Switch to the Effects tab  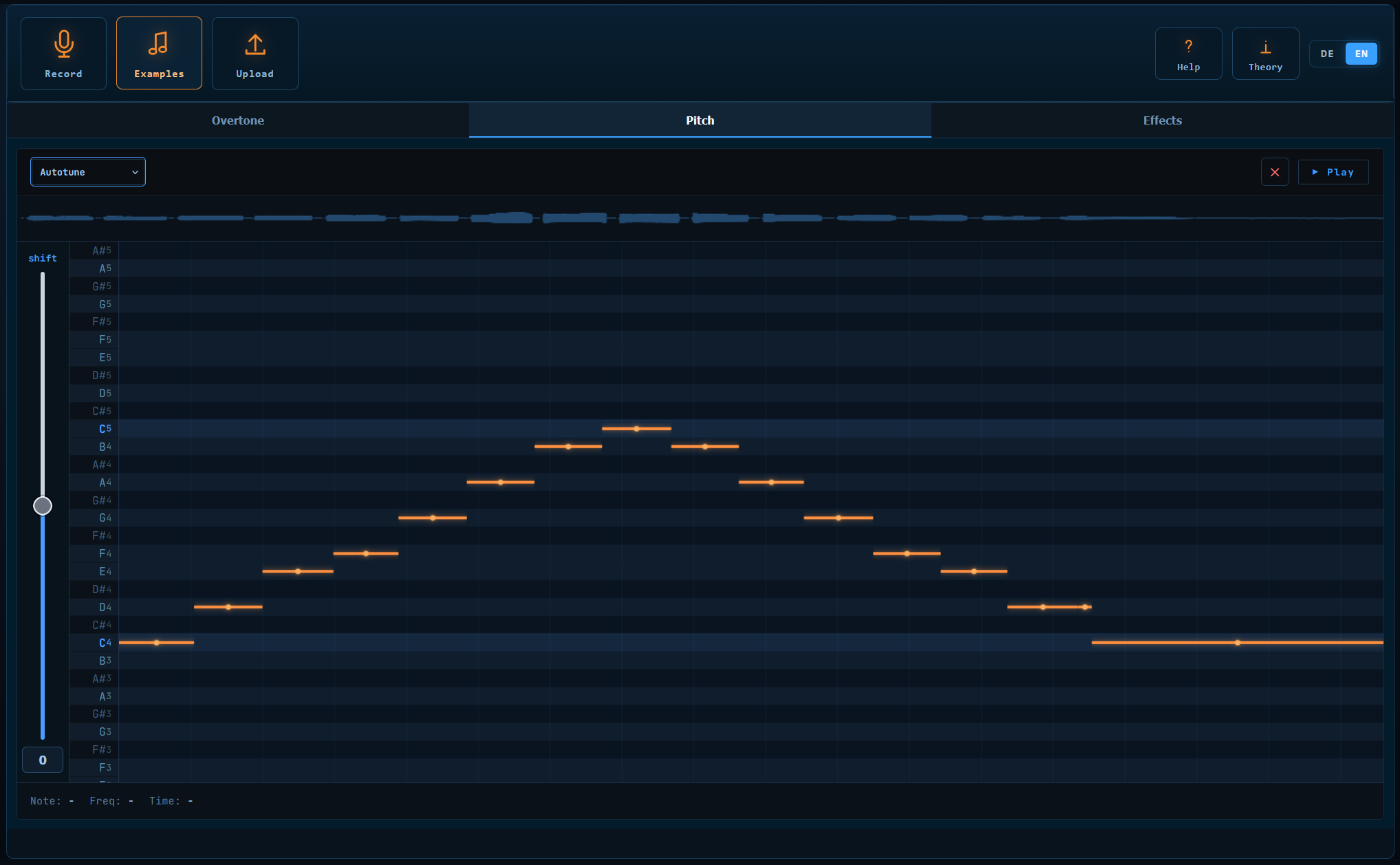point(1162,120)
